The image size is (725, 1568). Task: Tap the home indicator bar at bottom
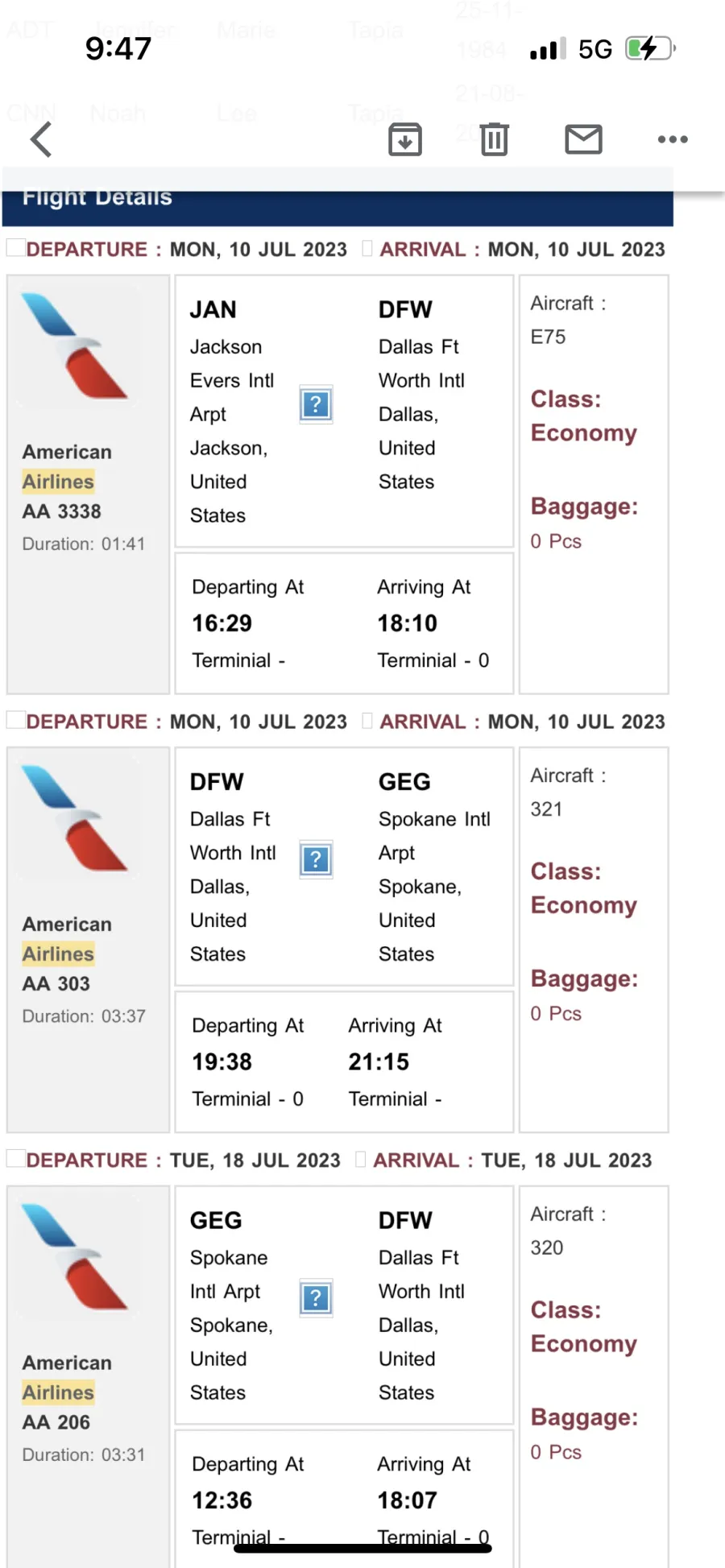click(x=362, y=1548)
